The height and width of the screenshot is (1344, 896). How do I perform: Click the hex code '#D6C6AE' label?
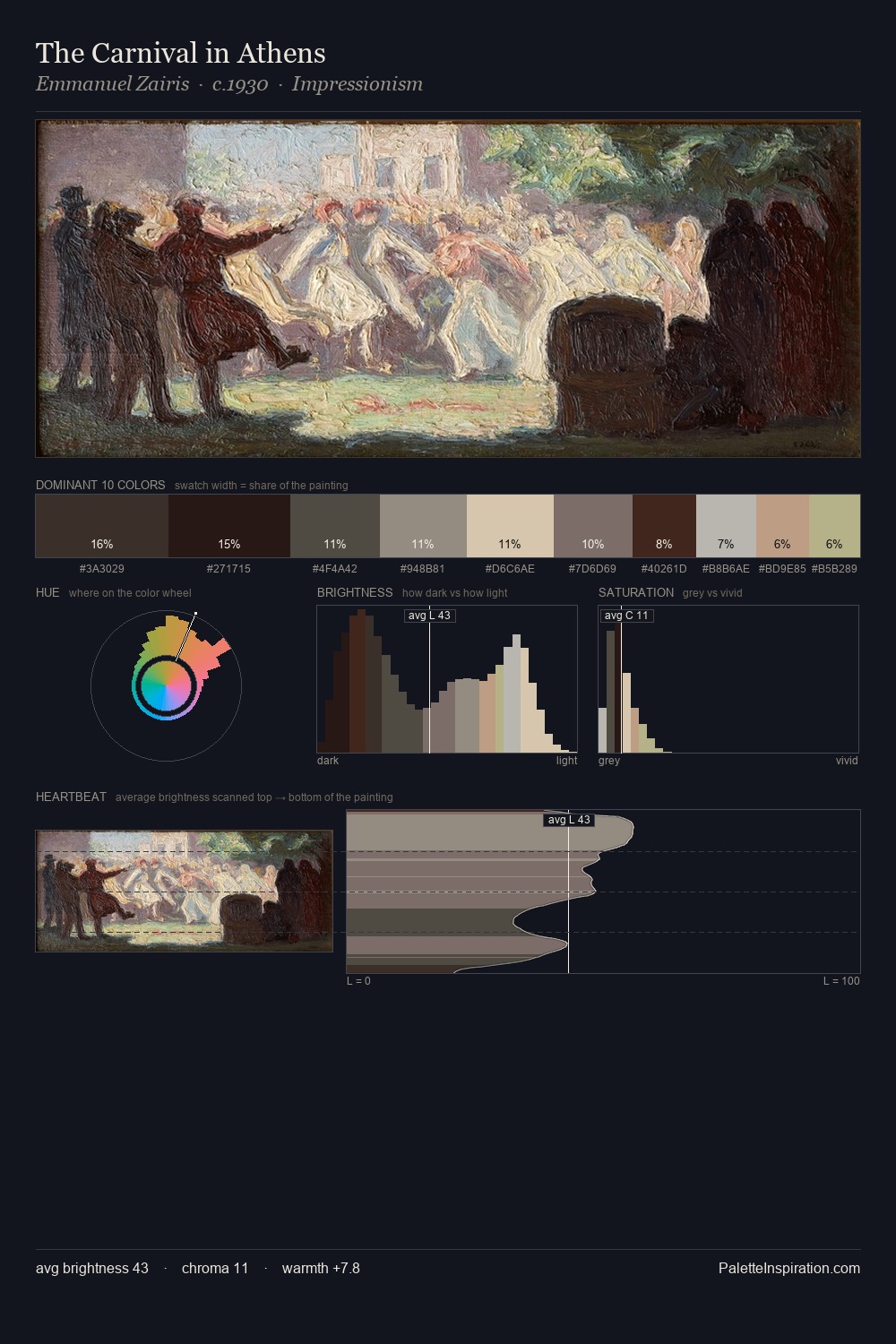pyautogui.click(x=510, y=569)
